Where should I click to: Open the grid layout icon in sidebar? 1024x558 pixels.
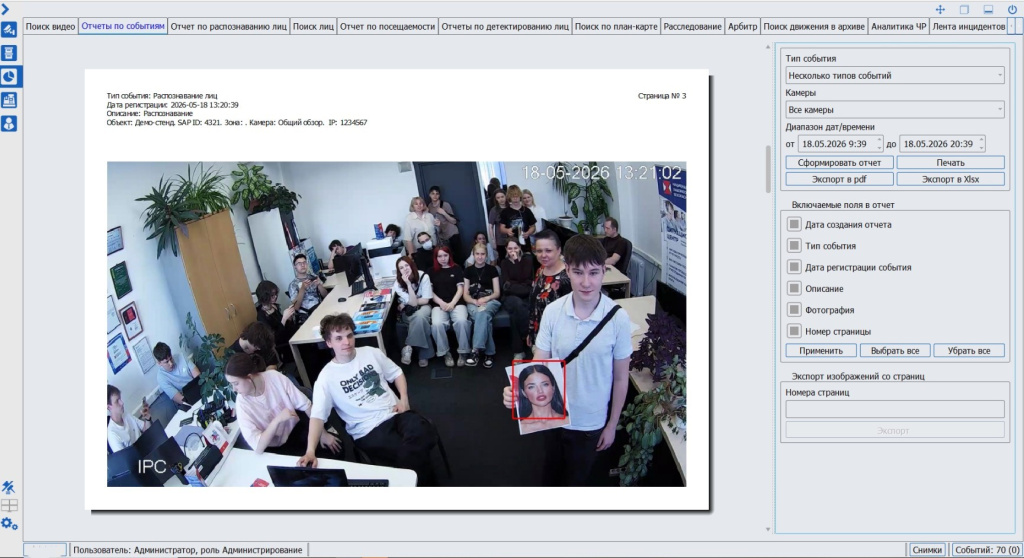(x=9, y=505)
